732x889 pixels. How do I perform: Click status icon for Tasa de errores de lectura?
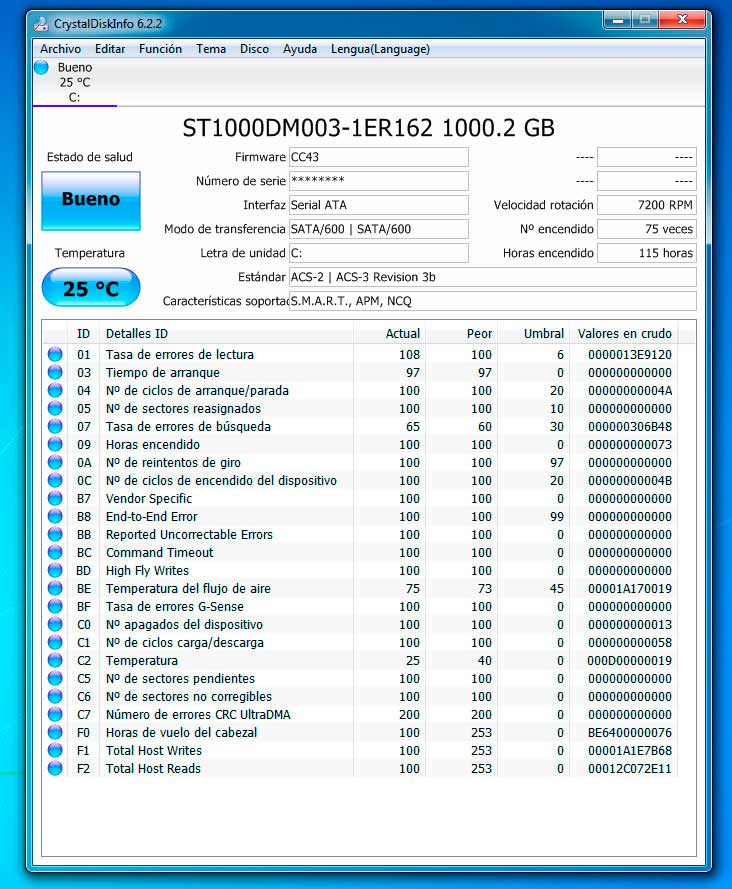55,354
